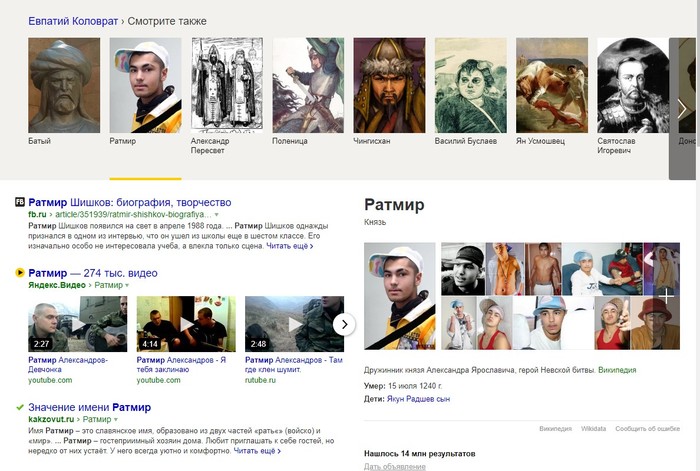Play the 4:14 video thumbnail
The height and width of the screenshot is (471, 700).
coord(186,324)
